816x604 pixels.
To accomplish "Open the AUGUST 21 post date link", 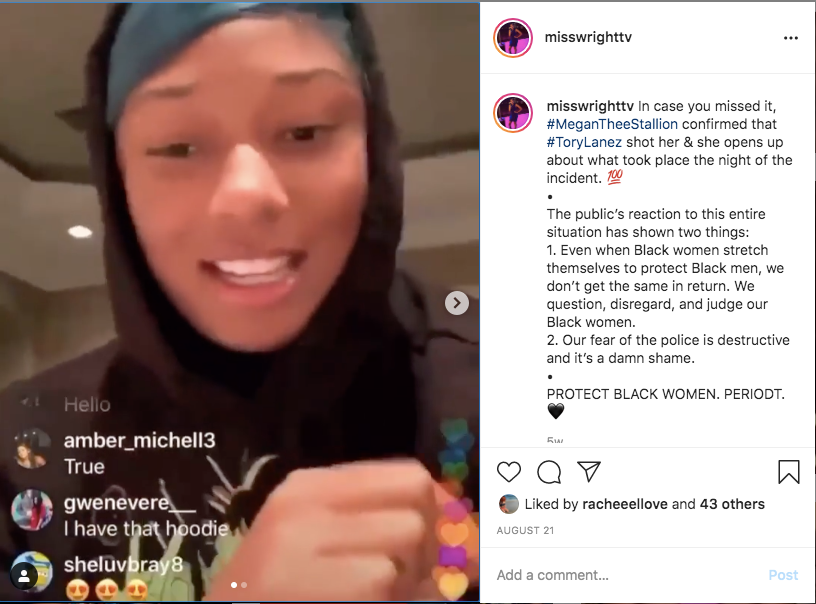I will coord(525,531).
